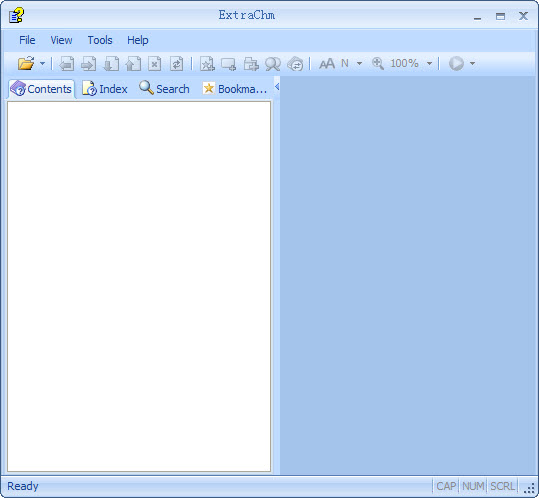The width and height of the screenshot is (539, 498).
Task: Switch to the Search tab
Action: pos(164,89)
